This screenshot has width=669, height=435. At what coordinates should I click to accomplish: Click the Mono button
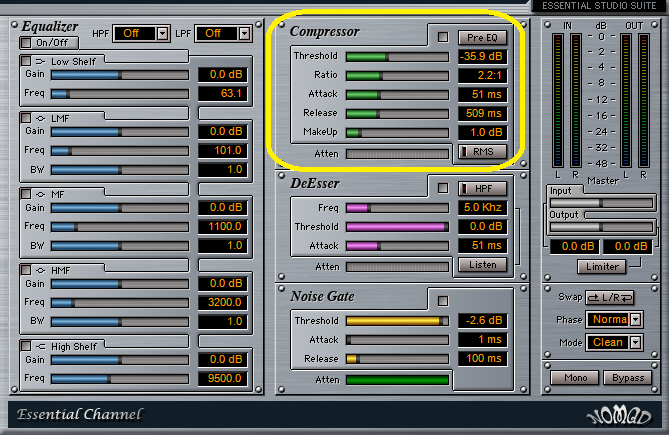(x=575, y=378)
